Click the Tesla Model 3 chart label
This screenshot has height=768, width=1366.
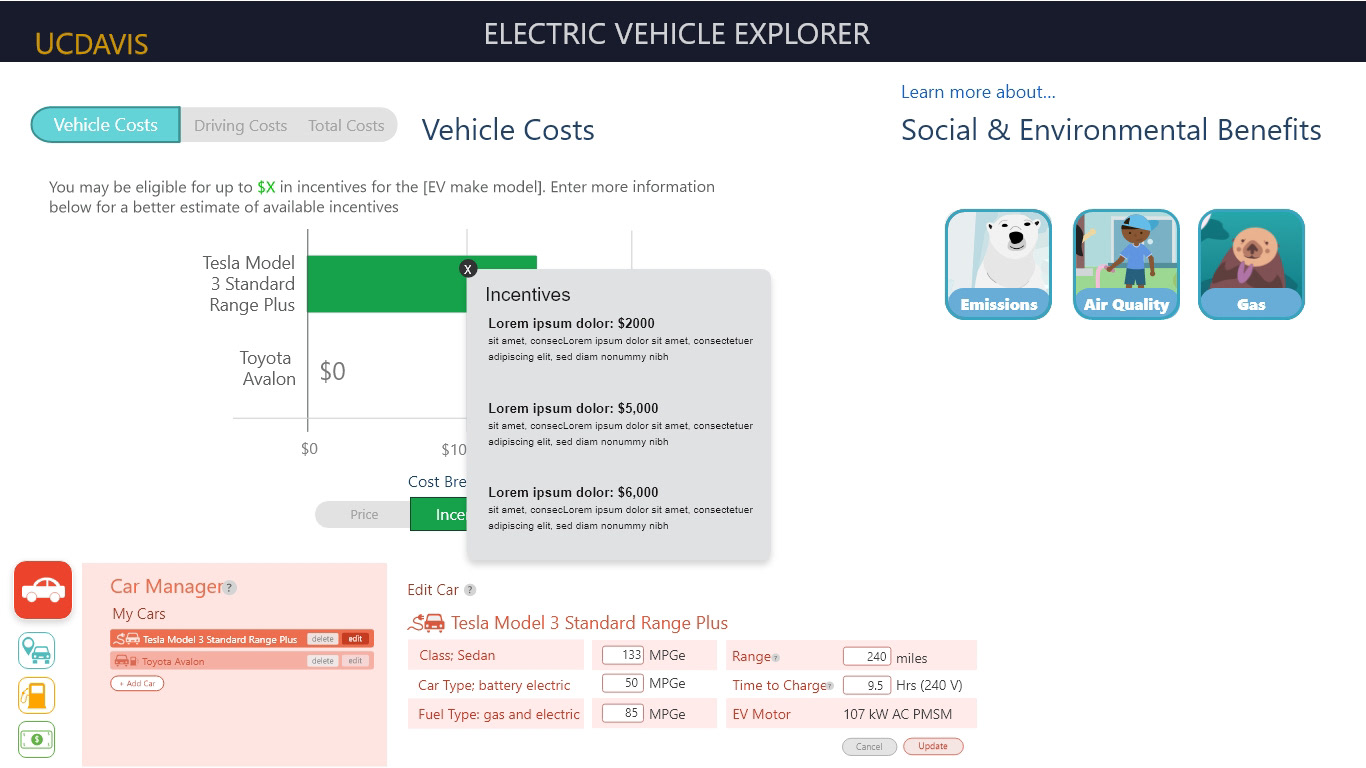(x=249, y=284)
